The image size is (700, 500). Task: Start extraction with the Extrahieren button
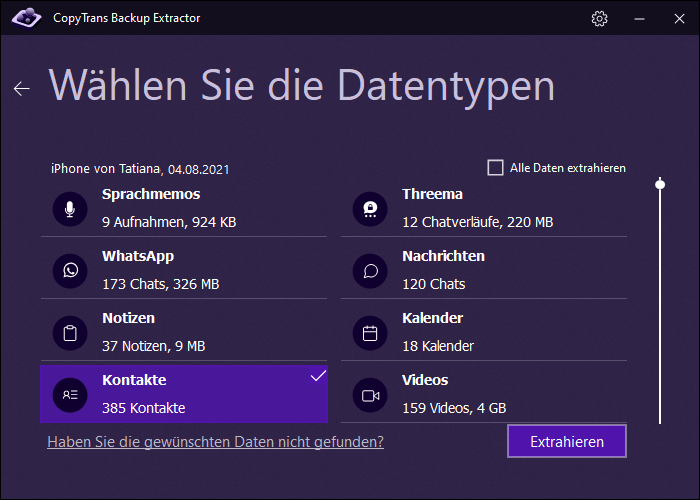click(567, 442)
